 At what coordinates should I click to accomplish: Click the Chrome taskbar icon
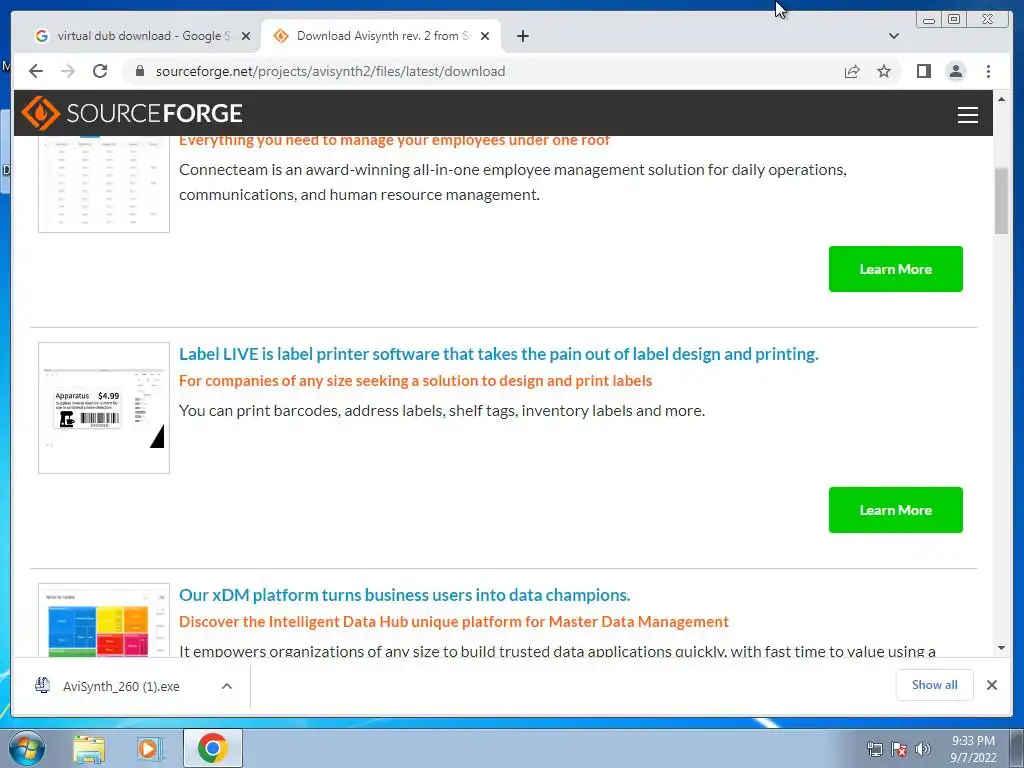[213, 748]
